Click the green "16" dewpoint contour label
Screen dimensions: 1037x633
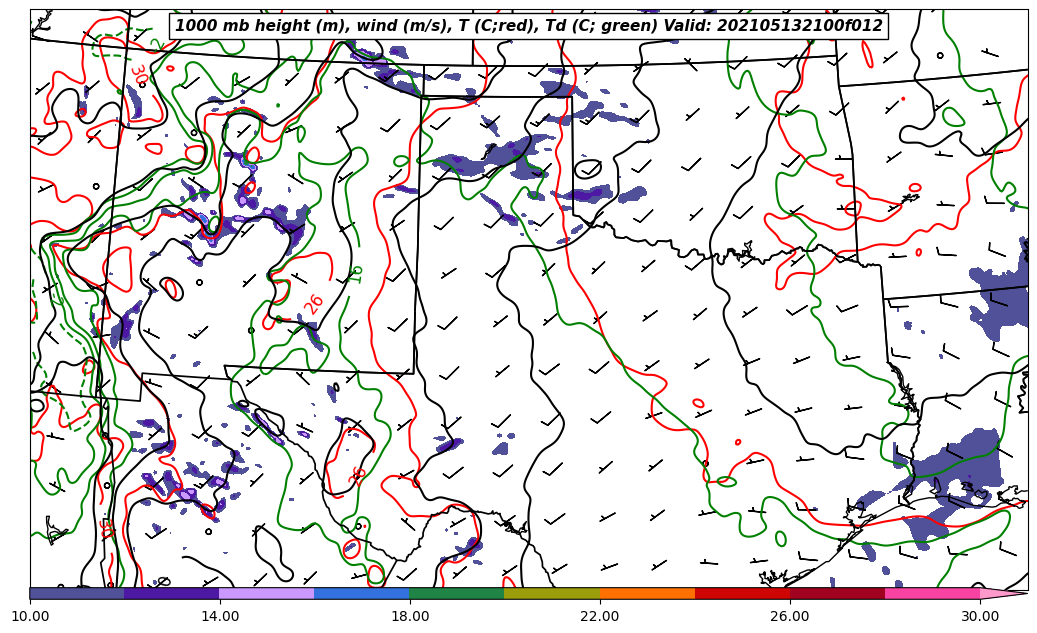356,273
